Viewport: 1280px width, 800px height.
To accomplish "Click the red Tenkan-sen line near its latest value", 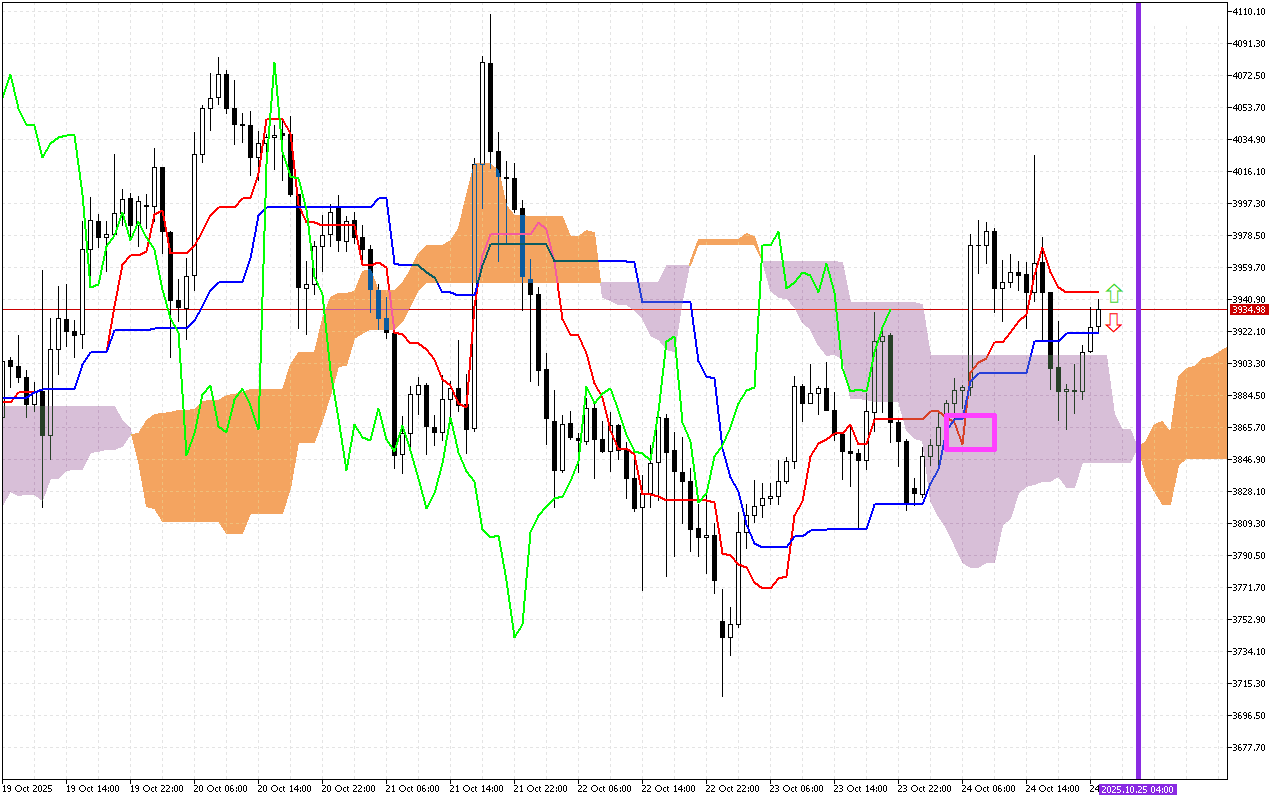I will click(x=1080, y=293).
